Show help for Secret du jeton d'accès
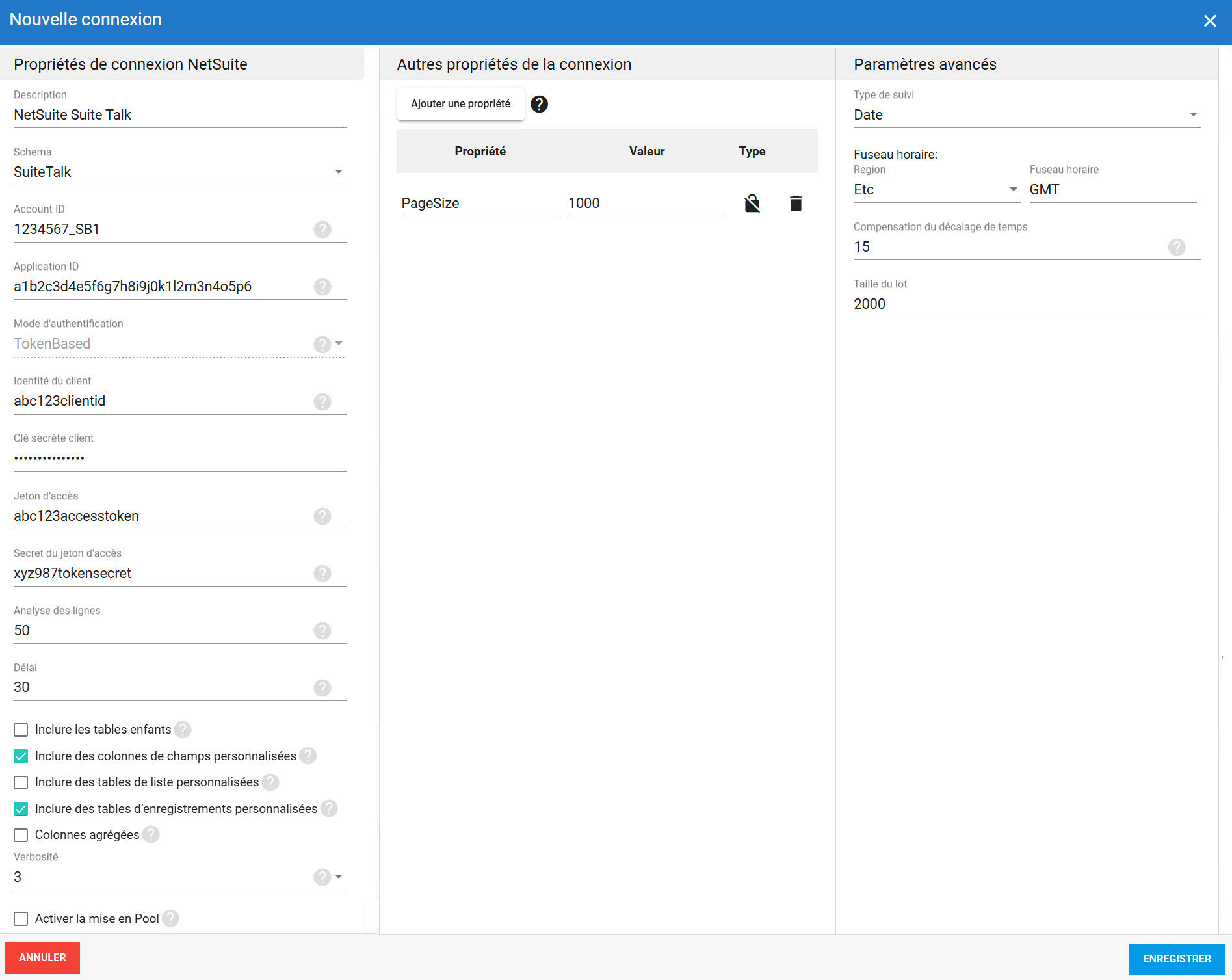This screenshot has height=980, width=1232. [322, 574]
